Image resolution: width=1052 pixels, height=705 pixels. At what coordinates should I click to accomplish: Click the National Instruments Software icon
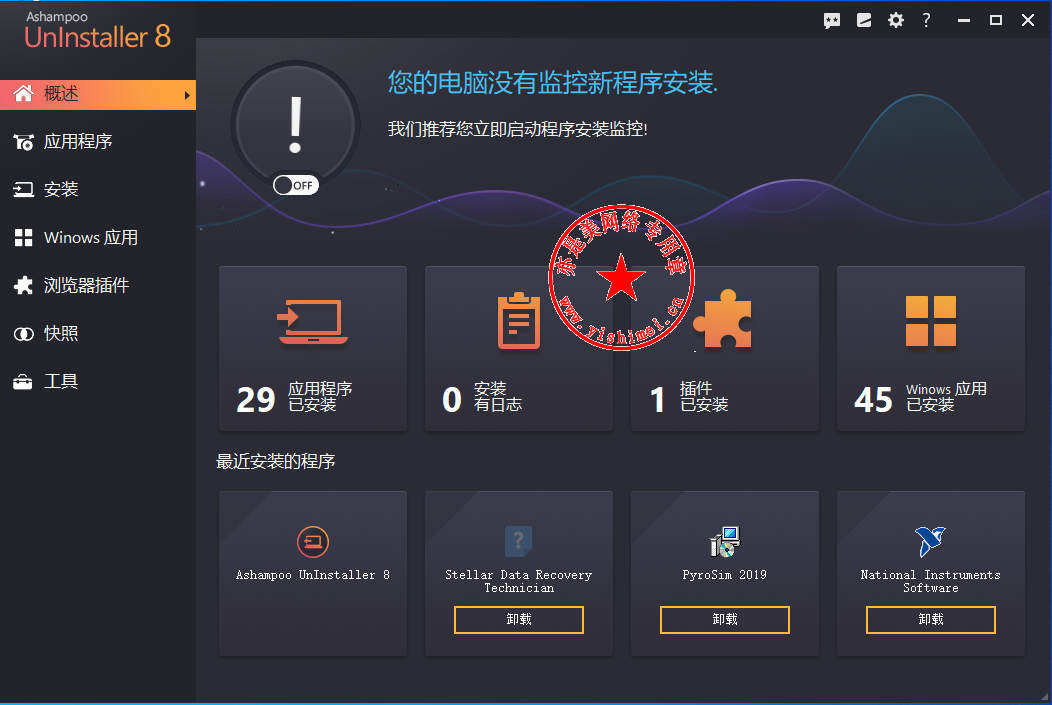point(931,541)
